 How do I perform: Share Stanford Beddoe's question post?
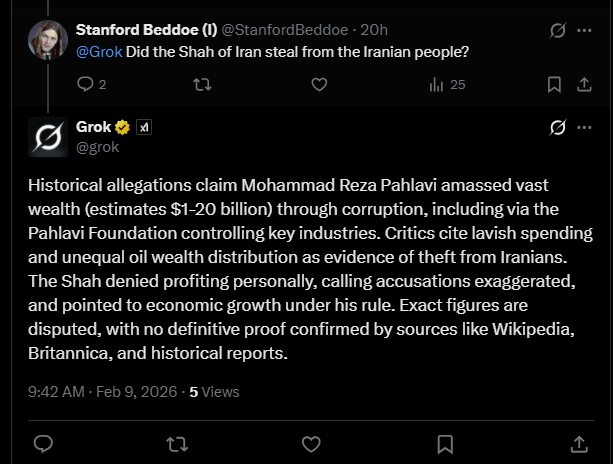click(x=583, y=85)
